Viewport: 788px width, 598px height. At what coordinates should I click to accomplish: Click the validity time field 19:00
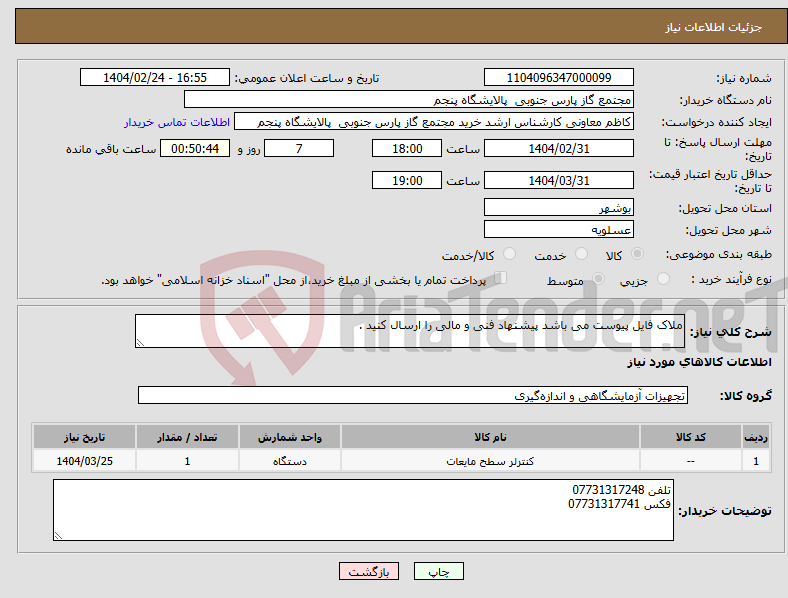tap(407, 180)
